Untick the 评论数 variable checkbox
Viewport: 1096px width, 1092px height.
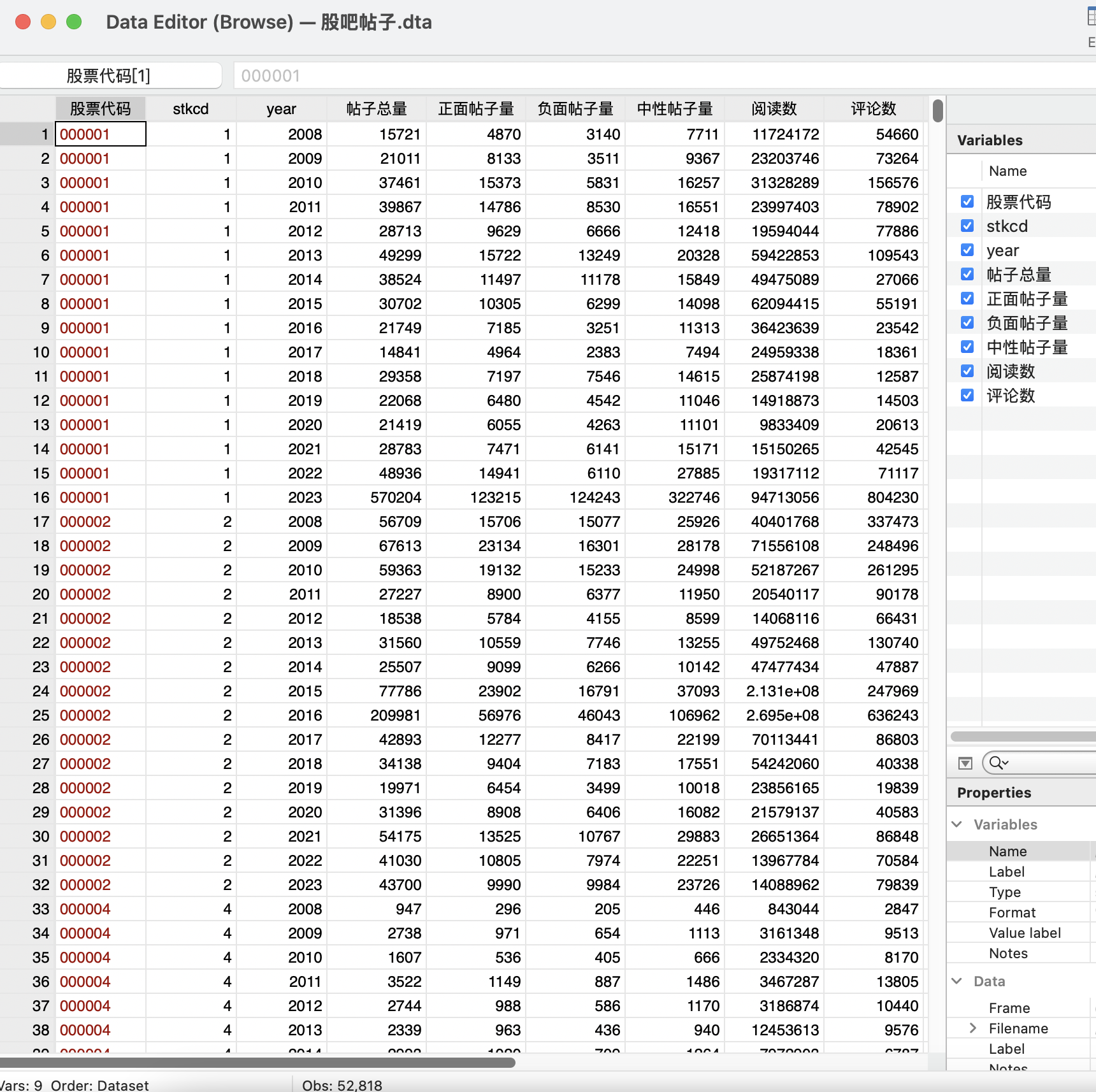pyautogui.click(x=967, y=396)
